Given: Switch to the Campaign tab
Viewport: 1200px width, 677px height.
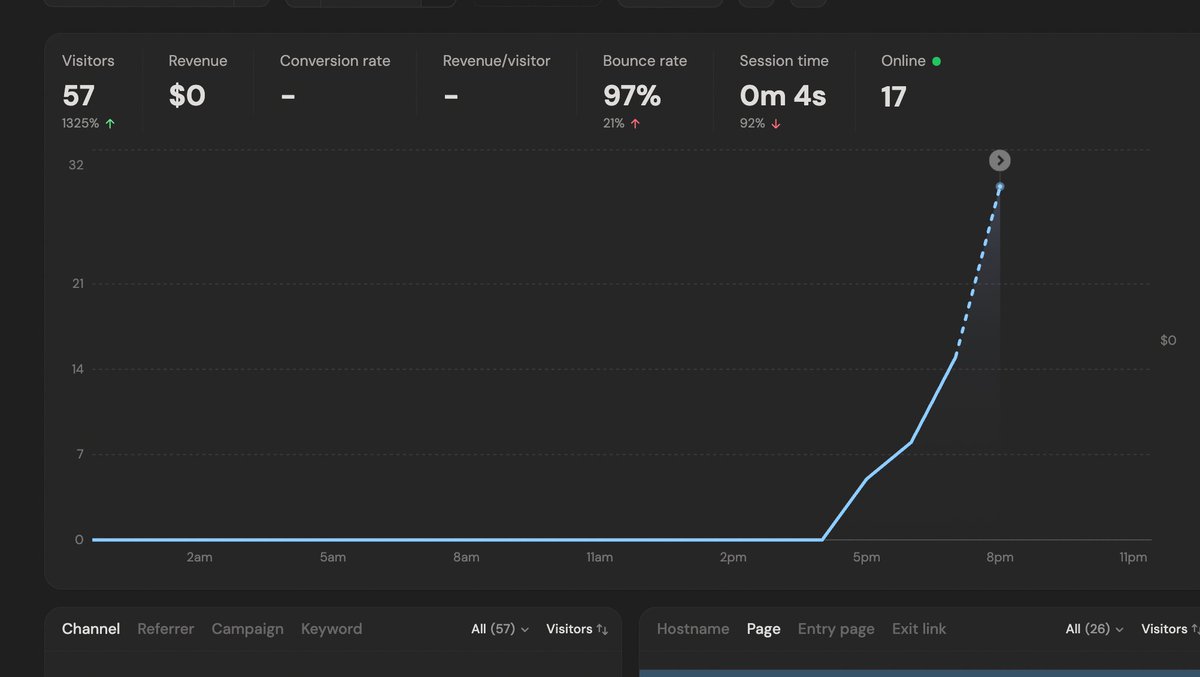Looking at the screenshot, I should [x=248, y=629].
